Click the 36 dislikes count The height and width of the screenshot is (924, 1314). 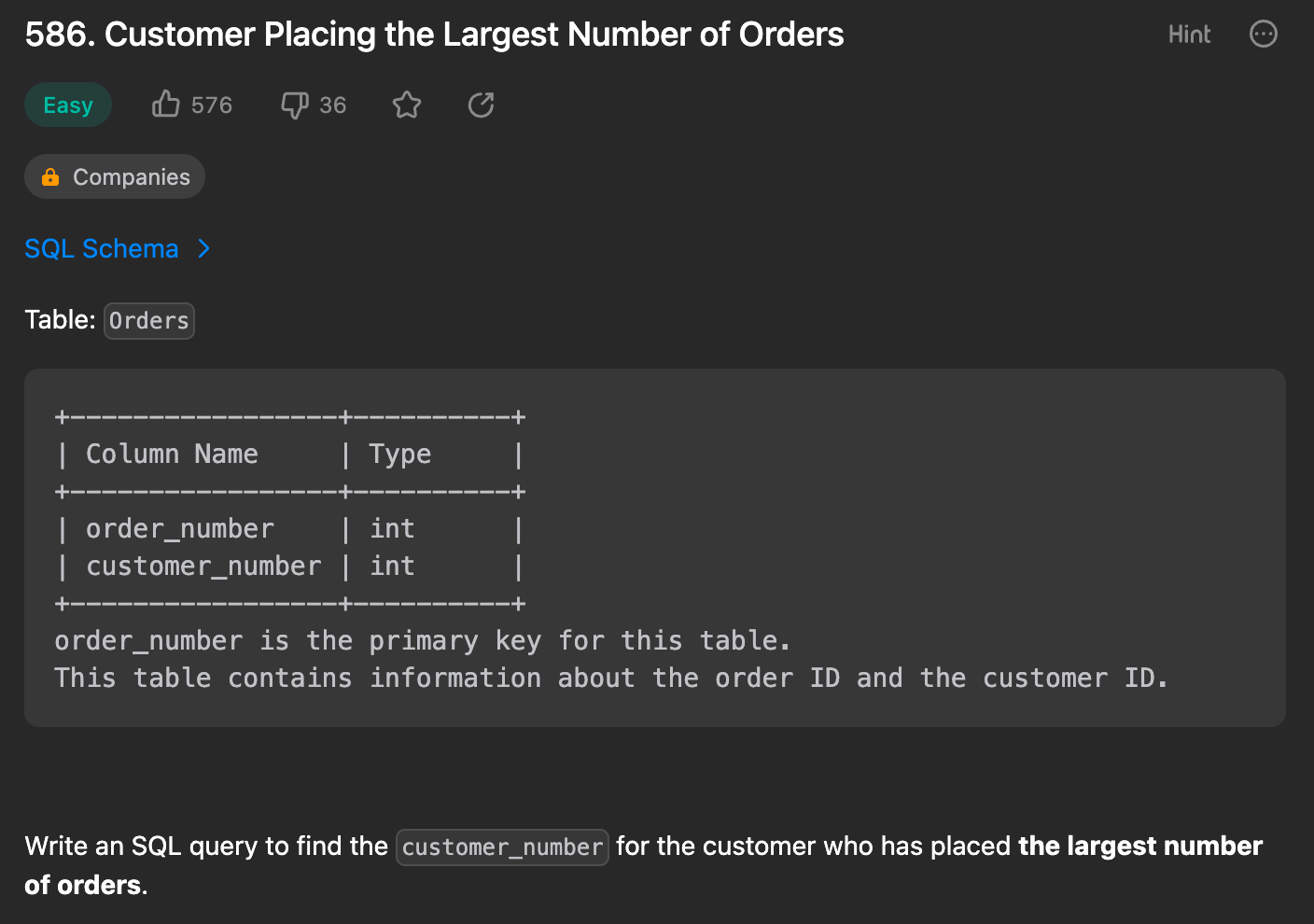[332, 105]
